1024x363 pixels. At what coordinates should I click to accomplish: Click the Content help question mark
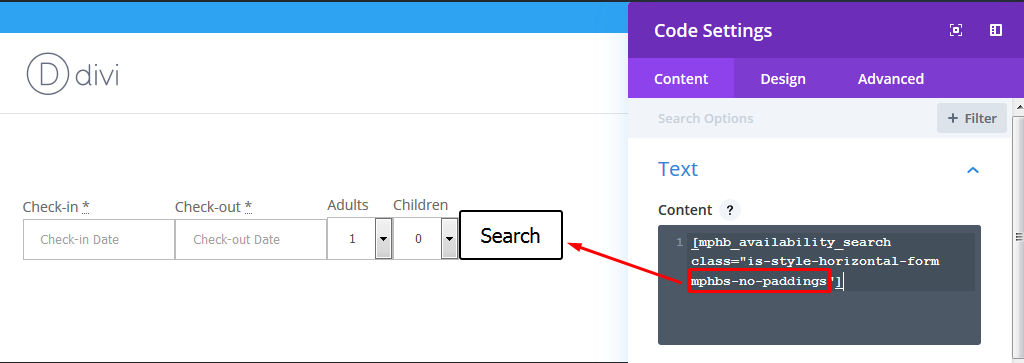(729, 210)
